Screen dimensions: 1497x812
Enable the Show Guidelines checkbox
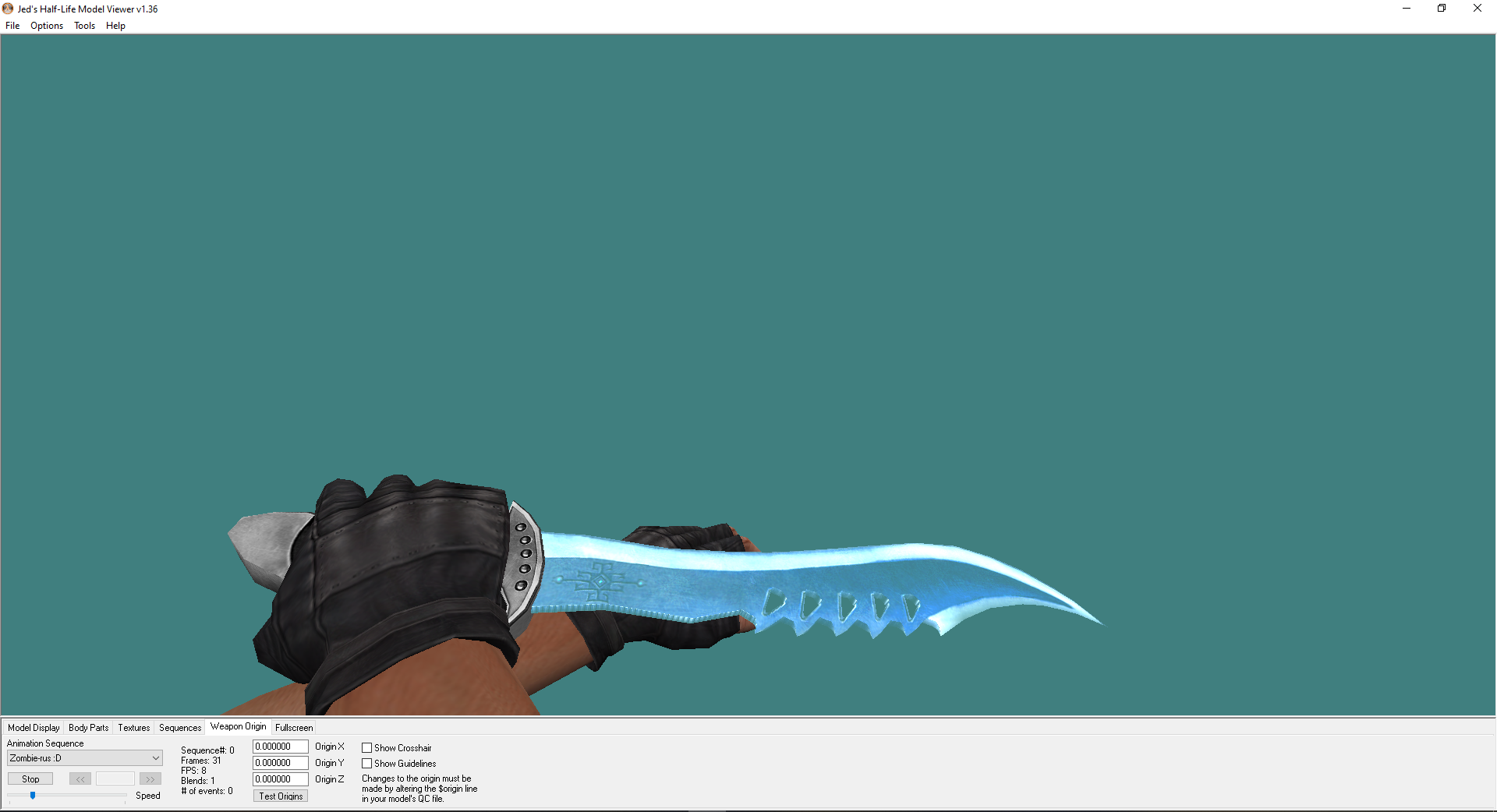tap(366, 764)
